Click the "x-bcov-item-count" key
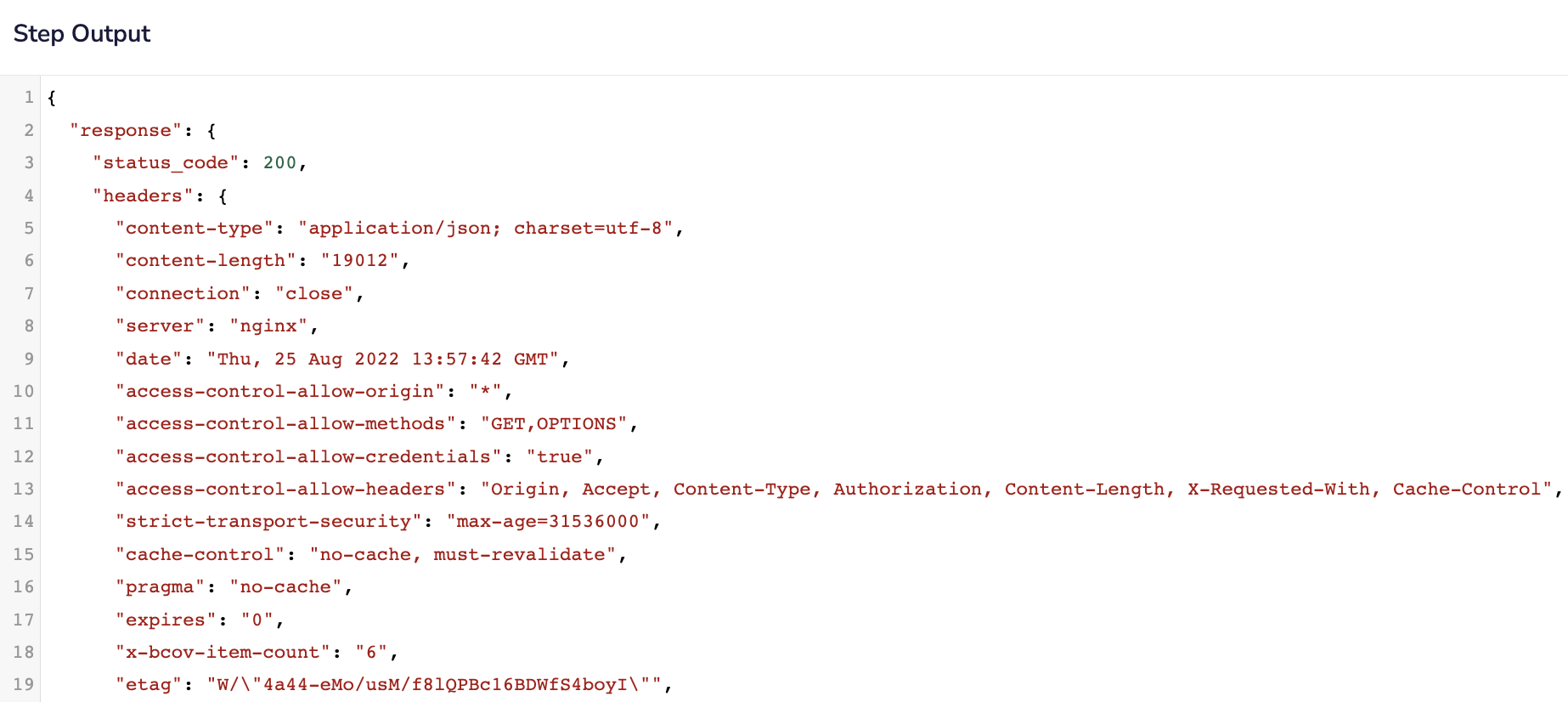This screenshot has width=1568, height=702. point(223,653)
